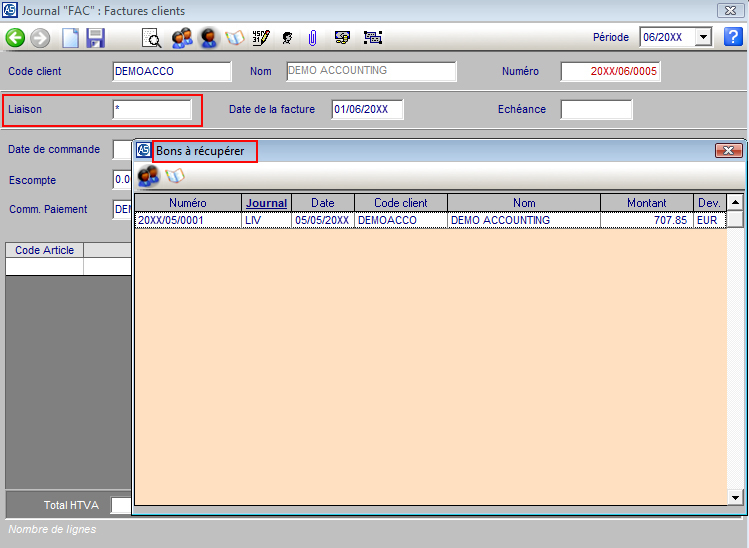This screenshot has height=548, width=749.
Task: Click book icon in Bons à récupérer toolbar
Action: (175, 176)
